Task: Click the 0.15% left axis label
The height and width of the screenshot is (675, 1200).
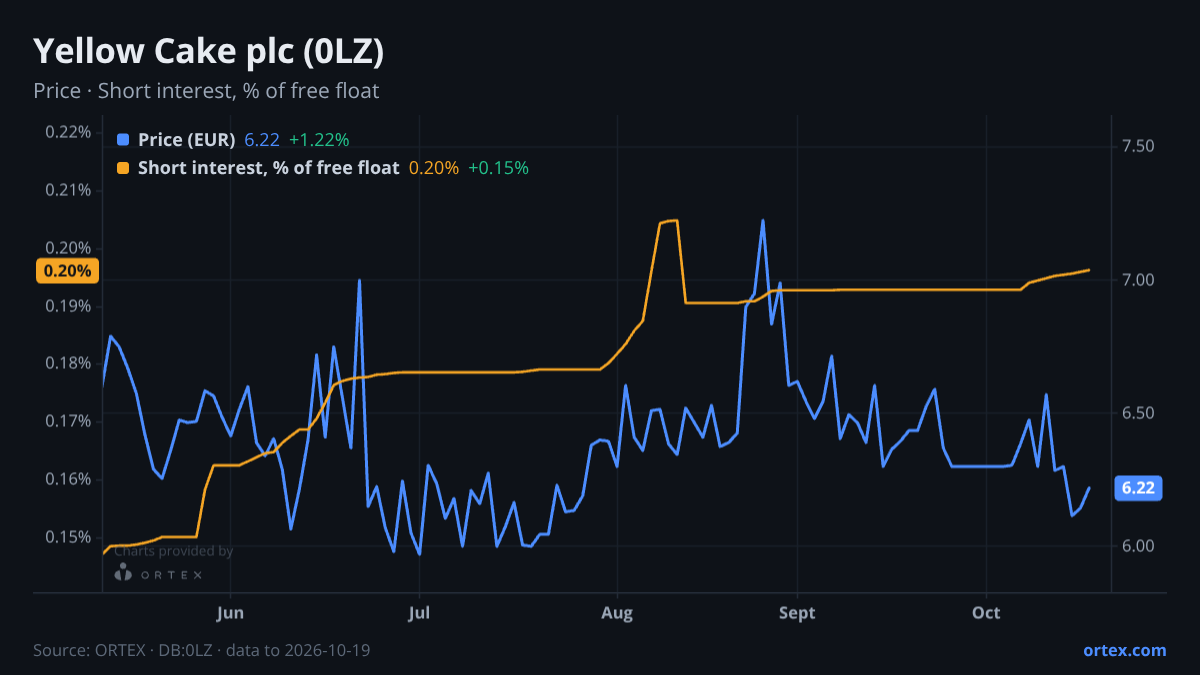Action: click(x=68, y=537)
